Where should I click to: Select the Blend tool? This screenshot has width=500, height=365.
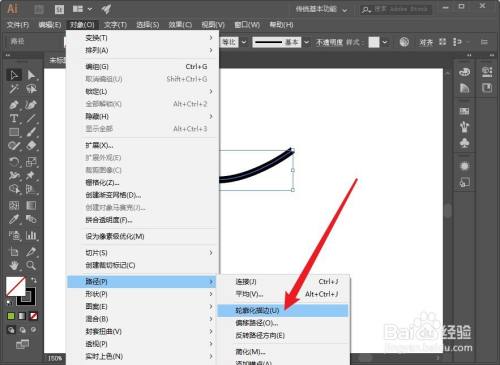coord(31,219)
